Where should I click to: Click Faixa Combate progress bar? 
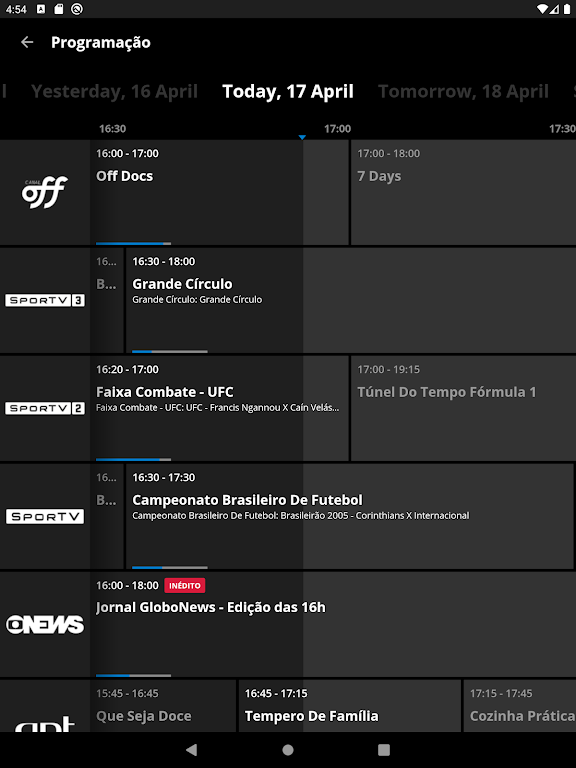tap(133, 459)
